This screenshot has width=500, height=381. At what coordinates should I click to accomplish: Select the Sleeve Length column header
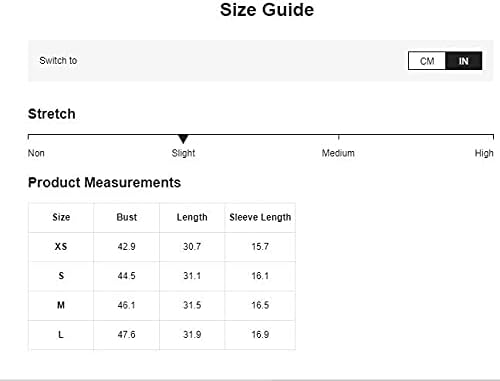pyautogui.click(x=260, y=217)
